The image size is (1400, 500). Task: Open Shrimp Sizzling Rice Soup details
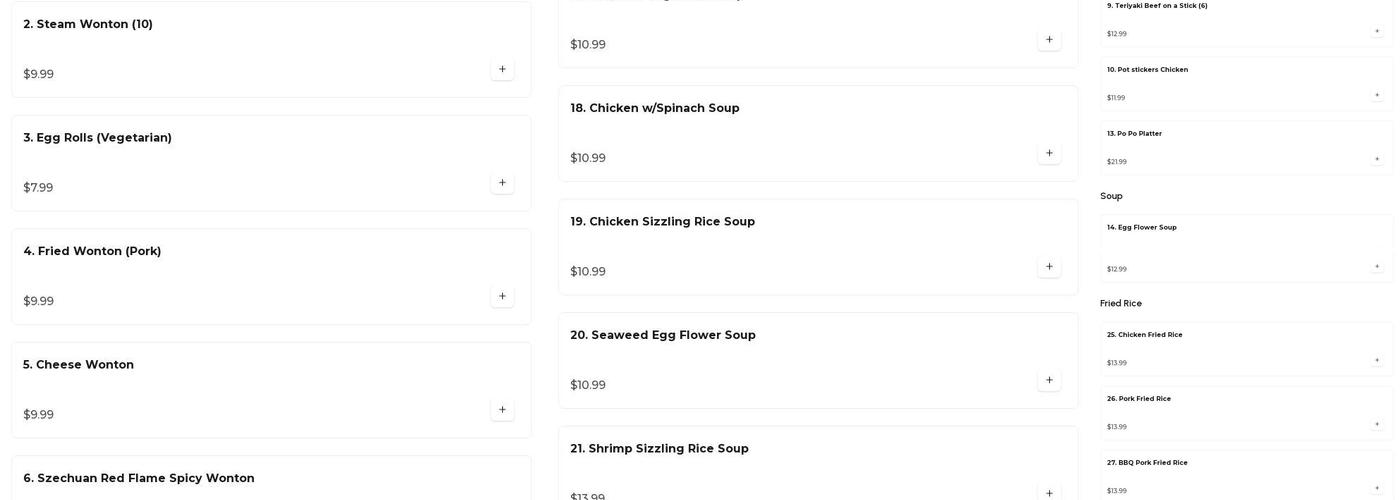pos(659,449)
